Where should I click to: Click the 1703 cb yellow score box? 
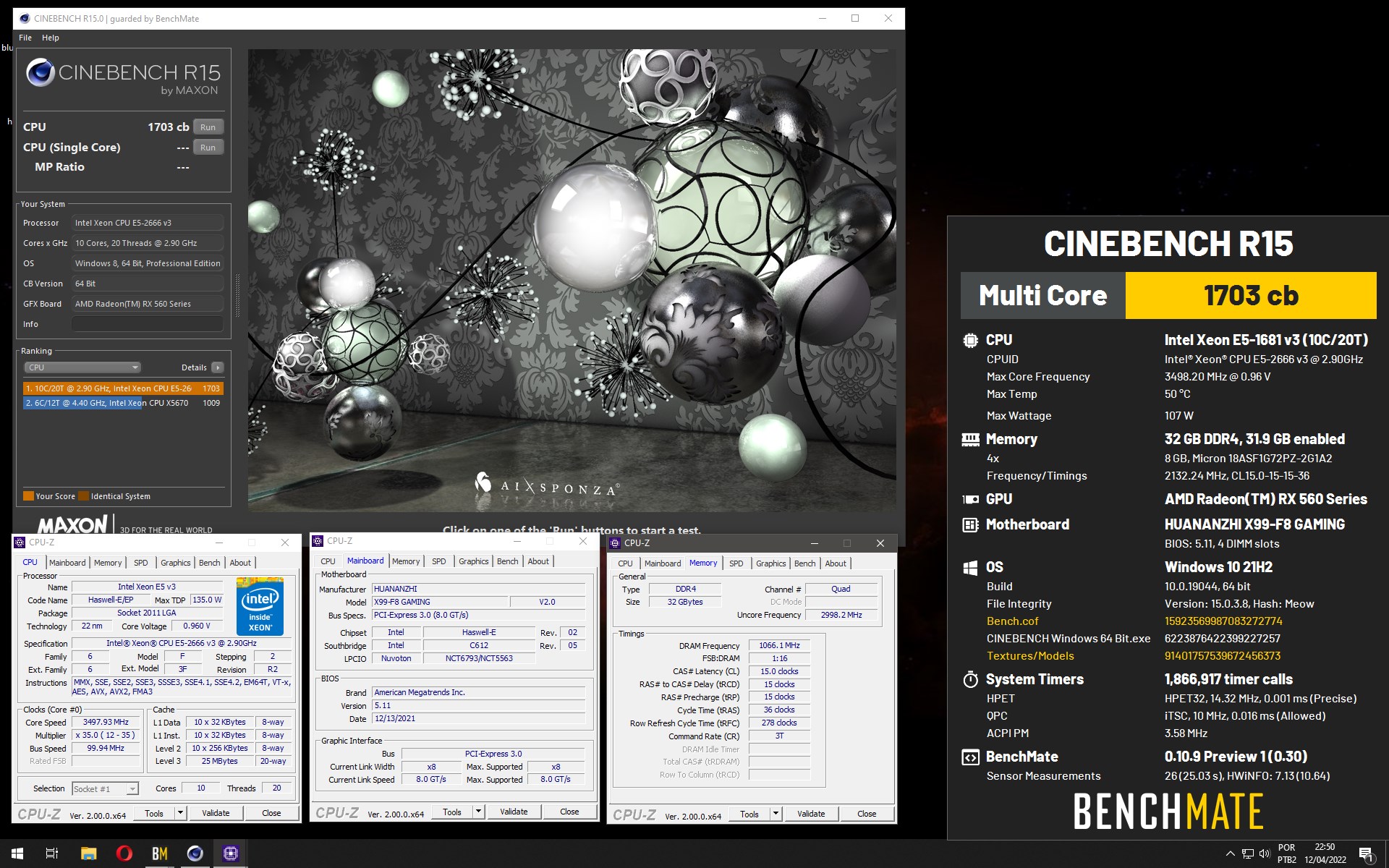(1251, 295)
